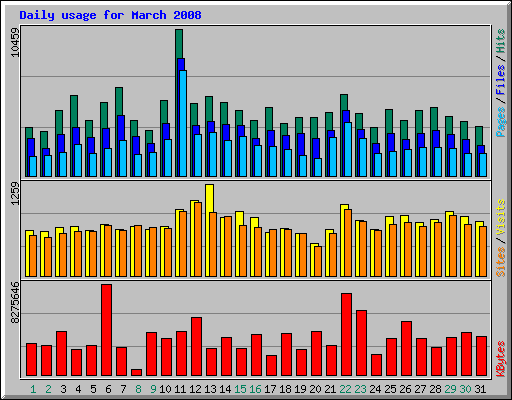Viewport: 512px width, 400px height.
Task: Click day 4 on the date axis
Action: [x=78, y=389]
